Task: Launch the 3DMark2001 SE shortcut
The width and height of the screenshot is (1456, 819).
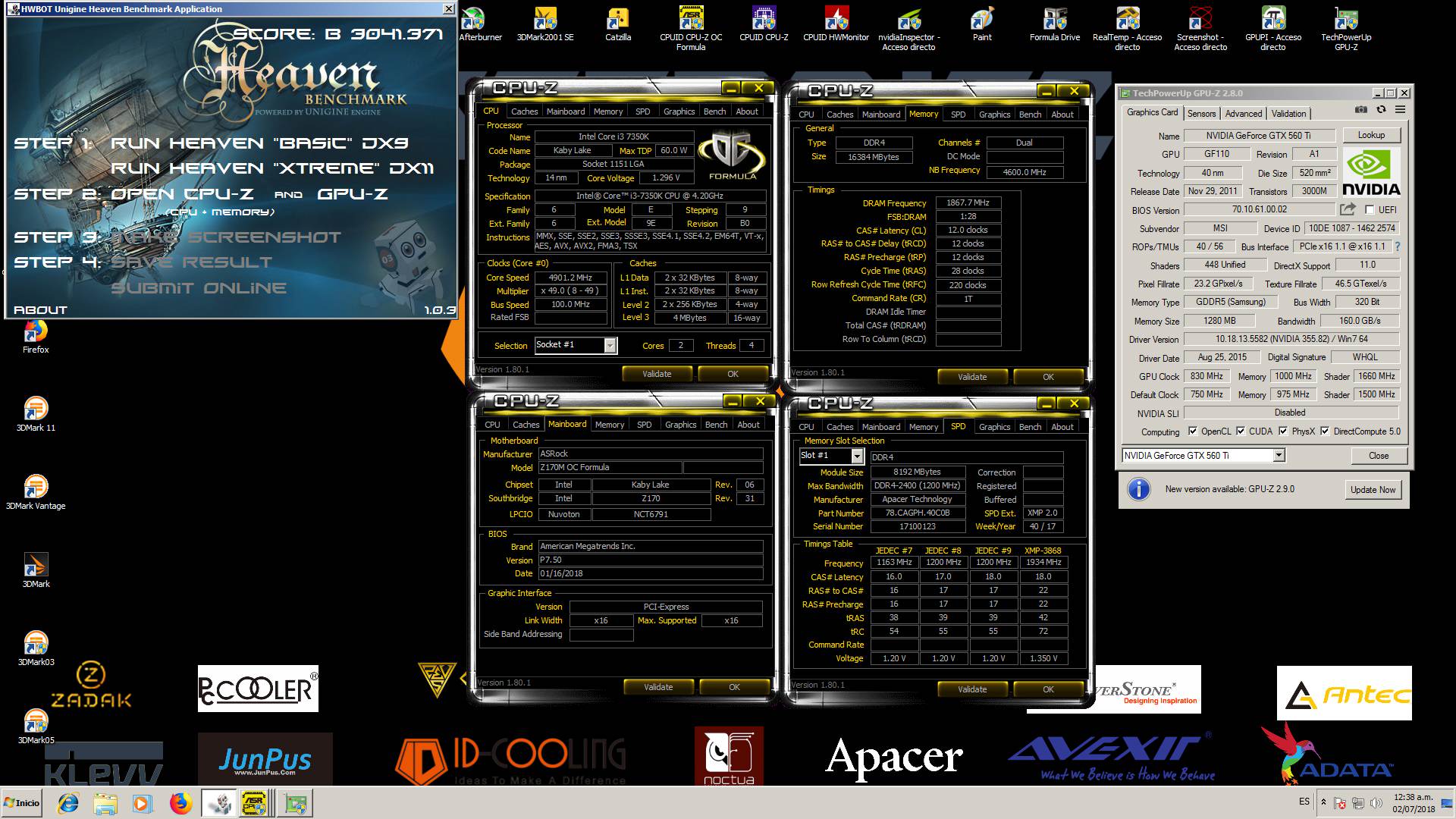Action: (x=545, y=24)
